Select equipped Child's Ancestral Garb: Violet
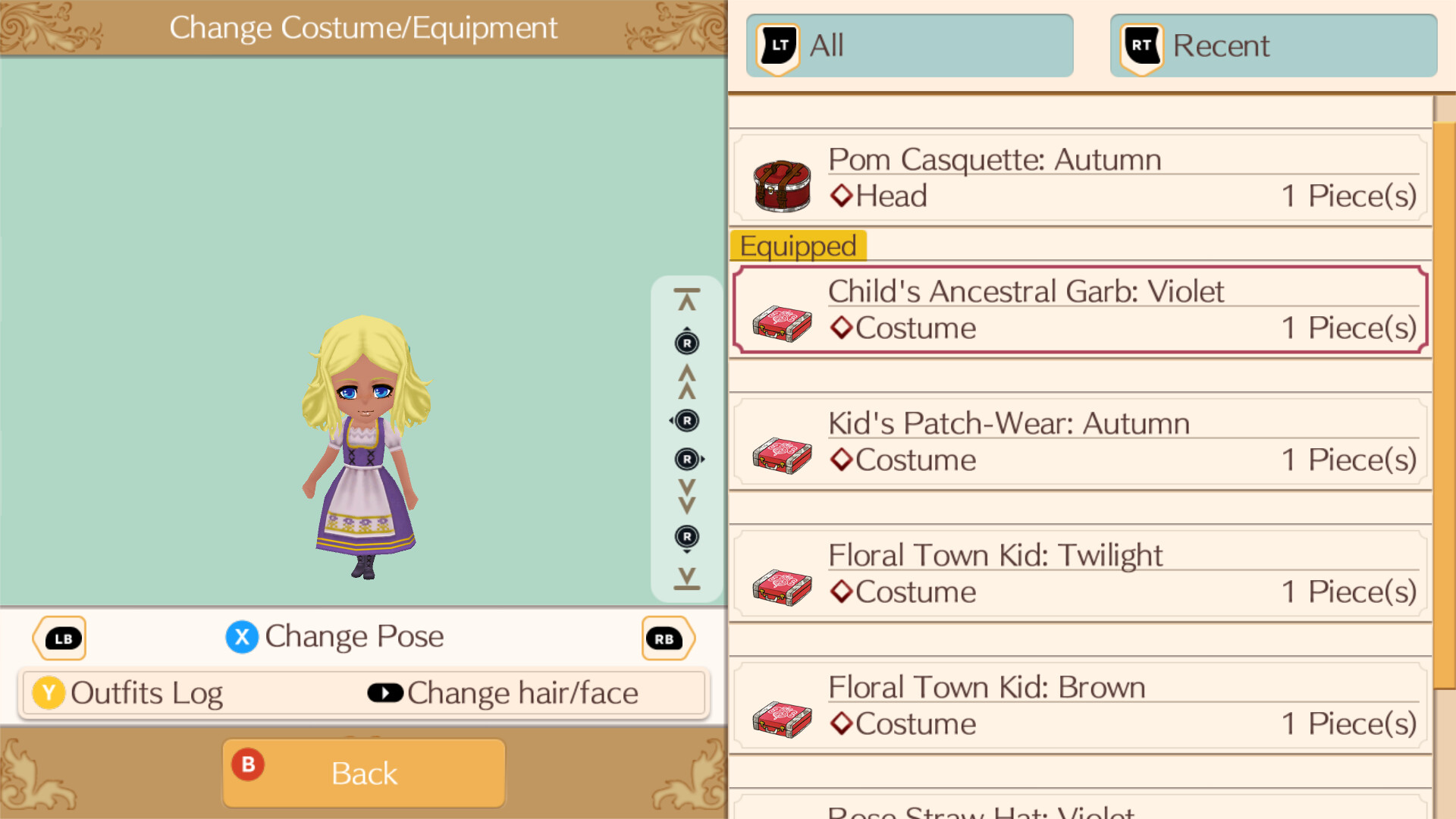Screen dimensions: 1456x819 click(x=1081, y=310)
